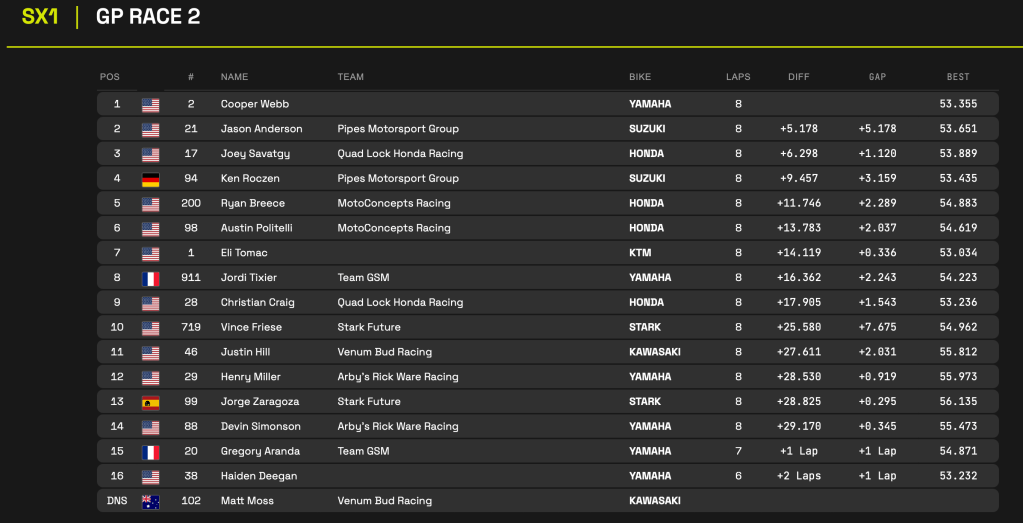Click the KAWASAKI bike label for Justin Hill
1023x523 pixels.
point(655,352)
